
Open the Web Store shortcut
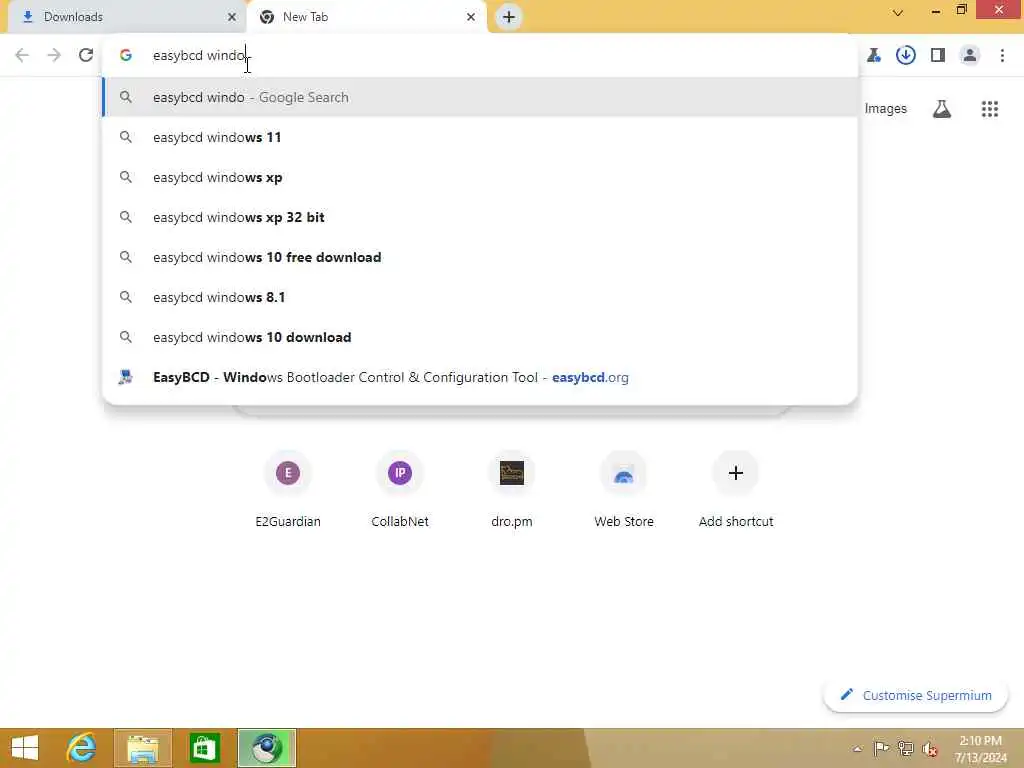tap(624, 488)
